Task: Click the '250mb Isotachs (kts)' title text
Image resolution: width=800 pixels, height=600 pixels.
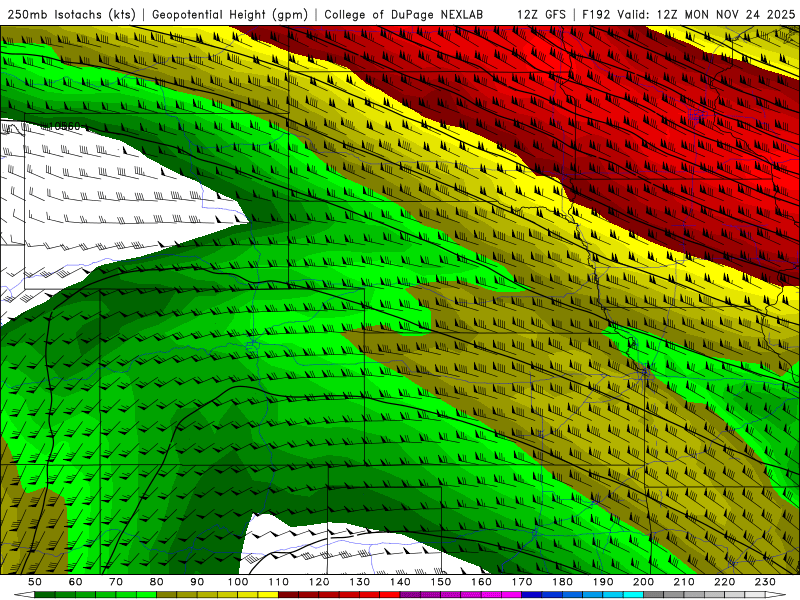Action: coord(71,15)
